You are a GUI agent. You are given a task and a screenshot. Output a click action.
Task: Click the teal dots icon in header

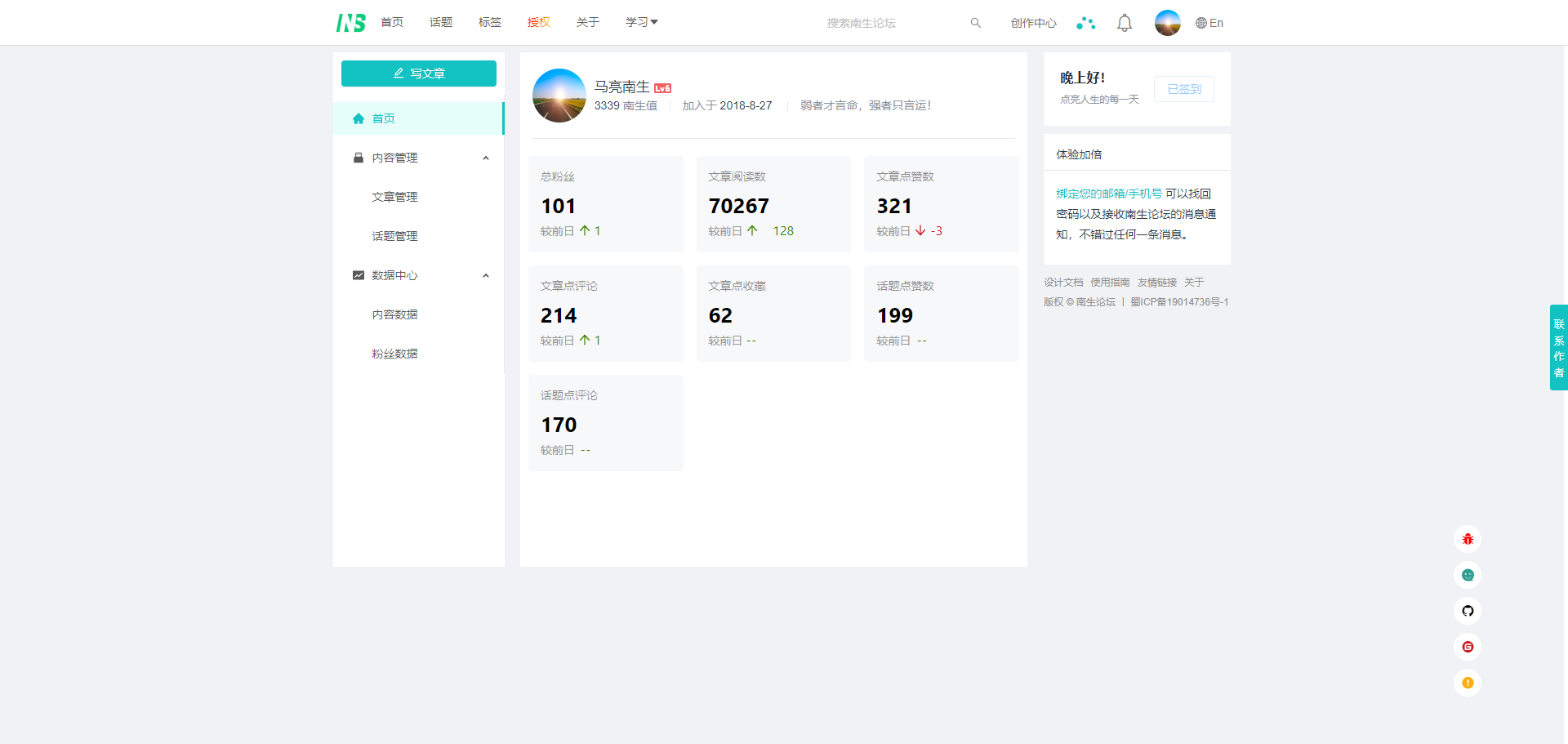1085,23
